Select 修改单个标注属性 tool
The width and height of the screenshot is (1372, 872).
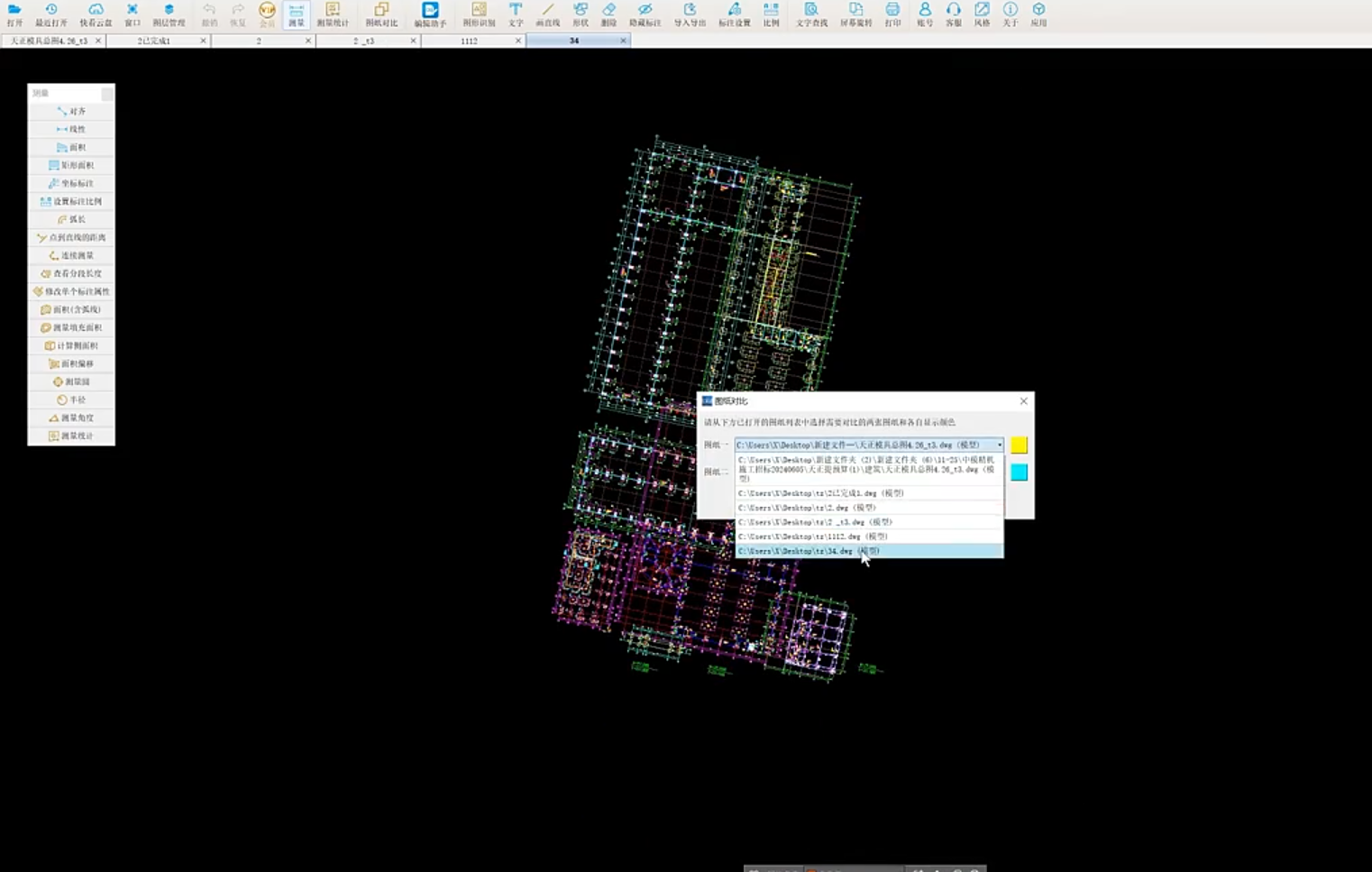[71, 291]
